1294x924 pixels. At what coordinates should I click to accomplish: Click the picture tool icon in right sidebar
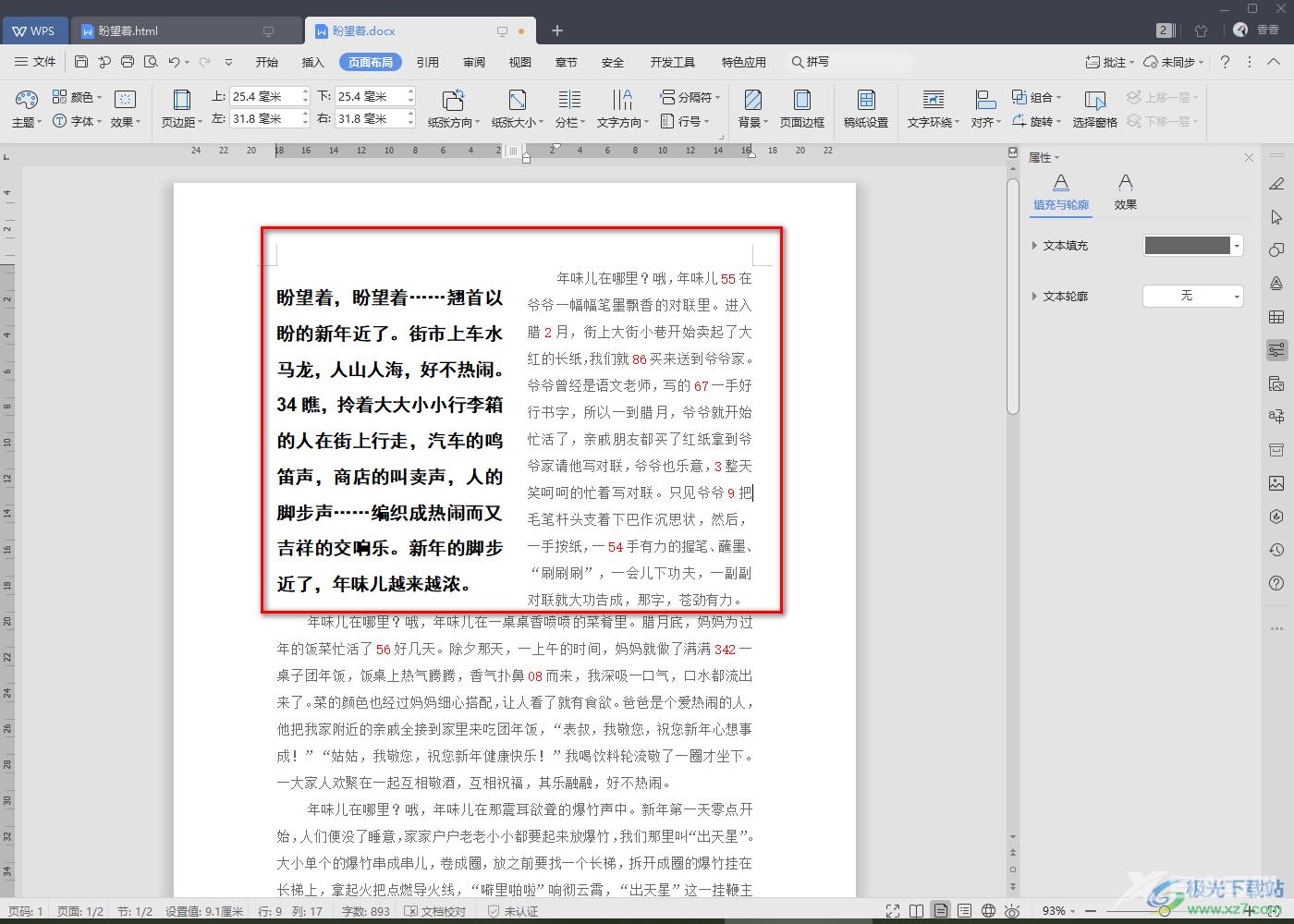[x=1276, y=483]
